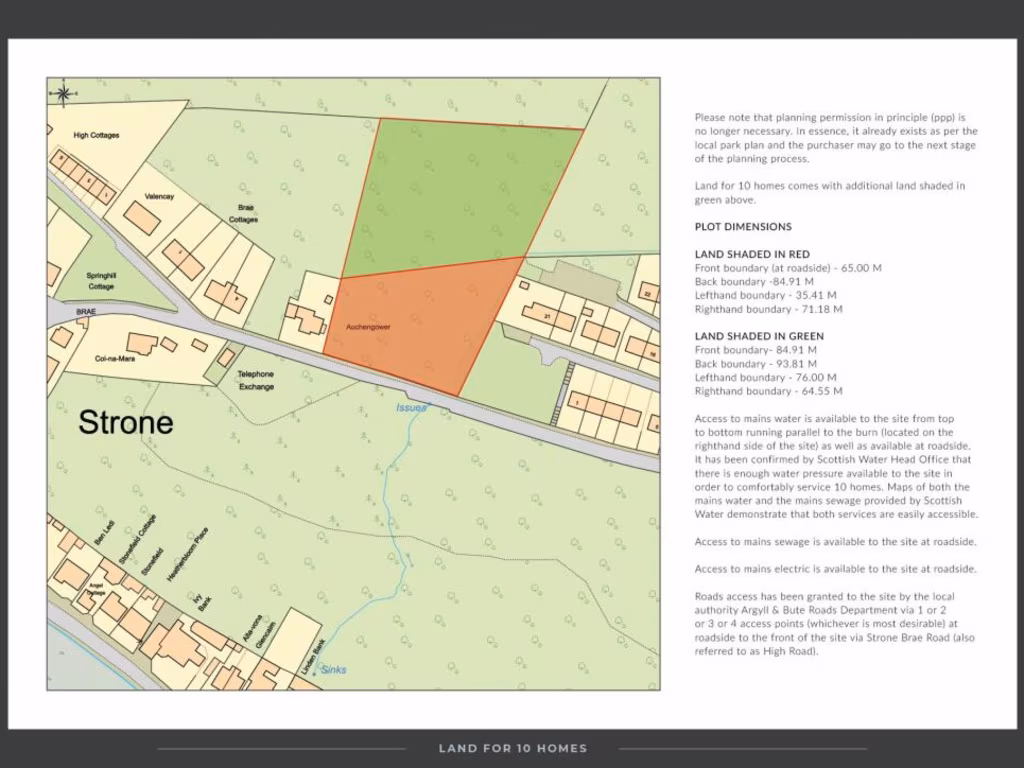Select the Springhill Cottage label

pyautogui.click(x=100, y=281)
